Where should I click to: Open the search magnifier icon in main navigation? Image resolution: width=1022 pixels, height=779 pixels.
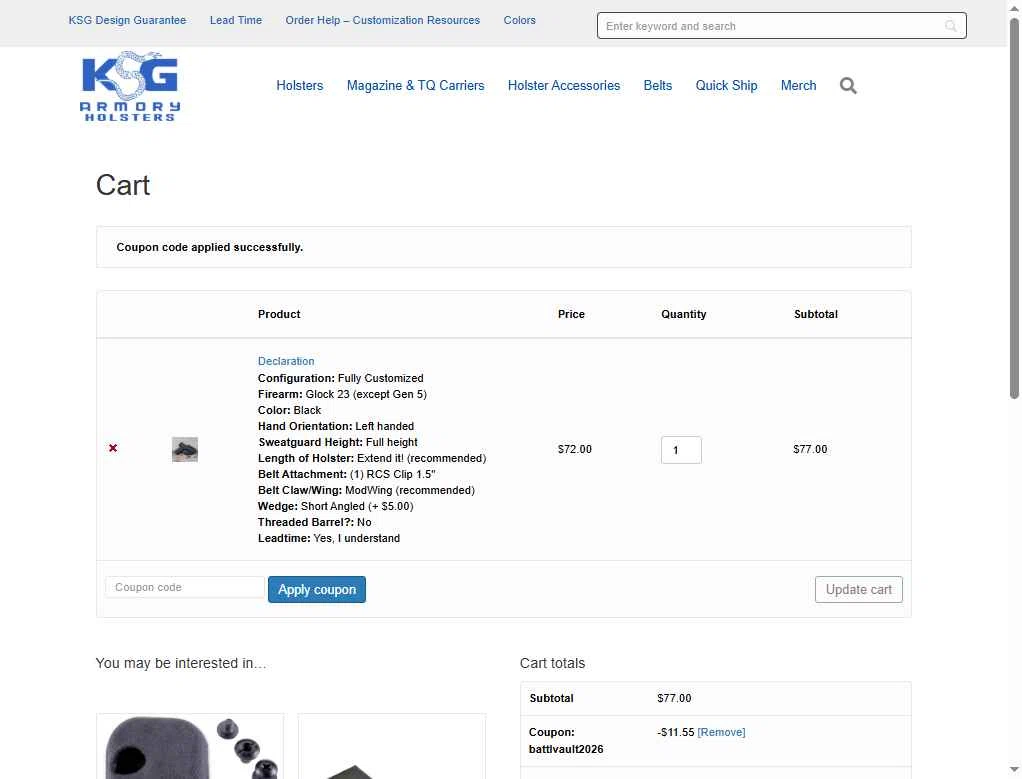(847, 85)
